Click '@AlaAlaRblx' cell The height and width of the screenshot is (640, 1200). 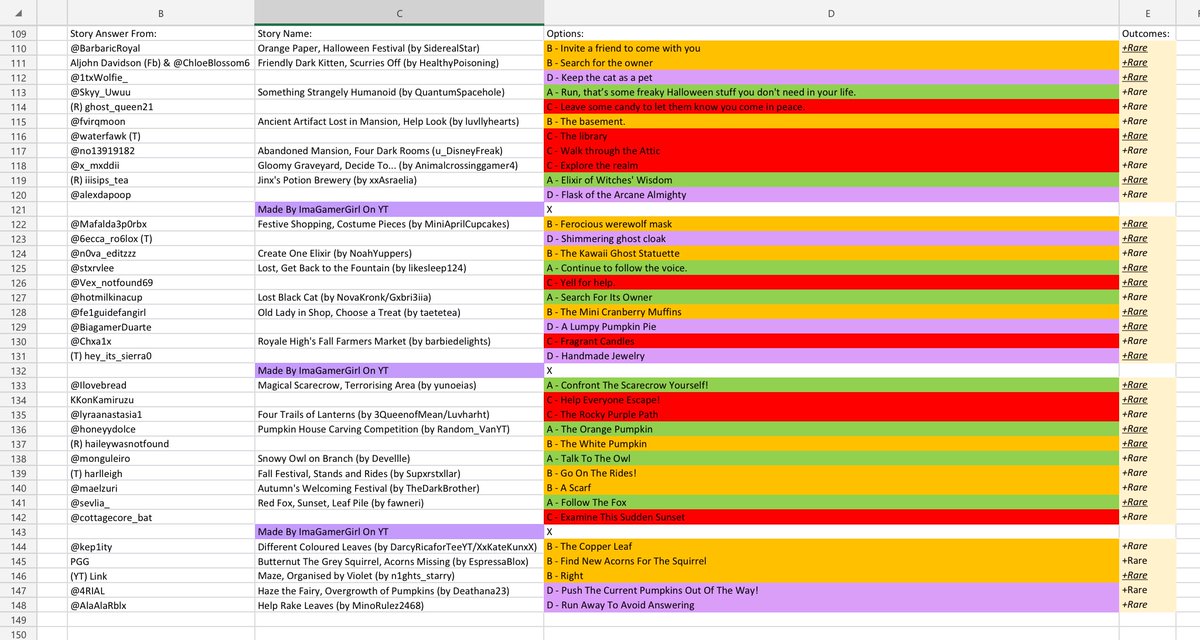[x=160, y=605]
